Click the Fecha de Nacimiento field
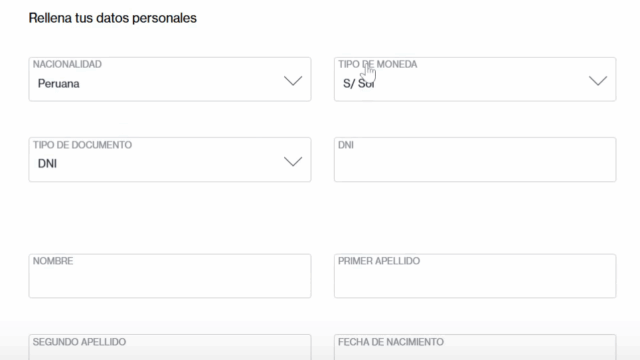Viewport: 640px width, 360px height. pos(475,347)
